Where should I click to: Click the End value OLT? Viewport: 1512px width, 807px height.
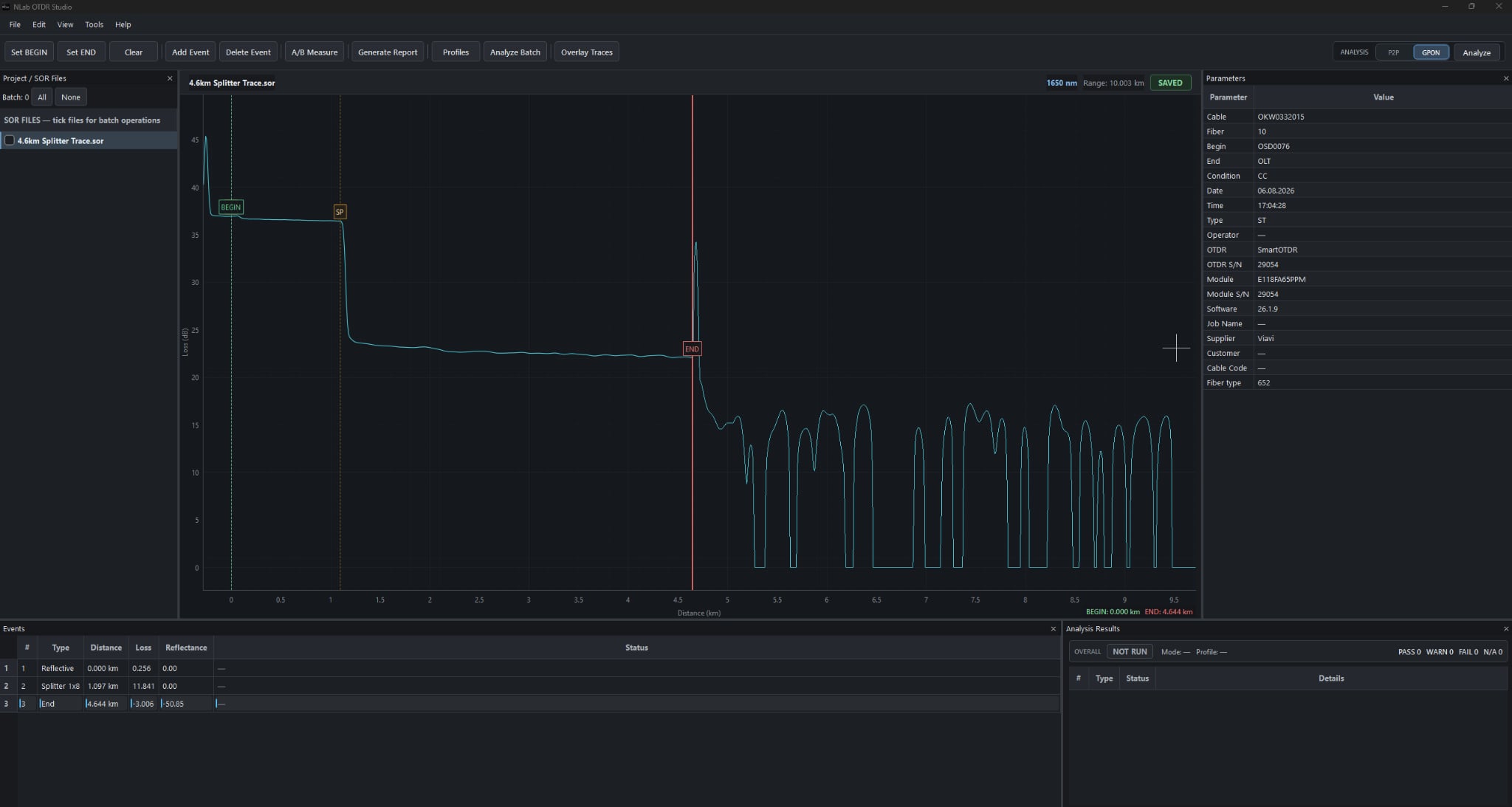point(1264,161)
